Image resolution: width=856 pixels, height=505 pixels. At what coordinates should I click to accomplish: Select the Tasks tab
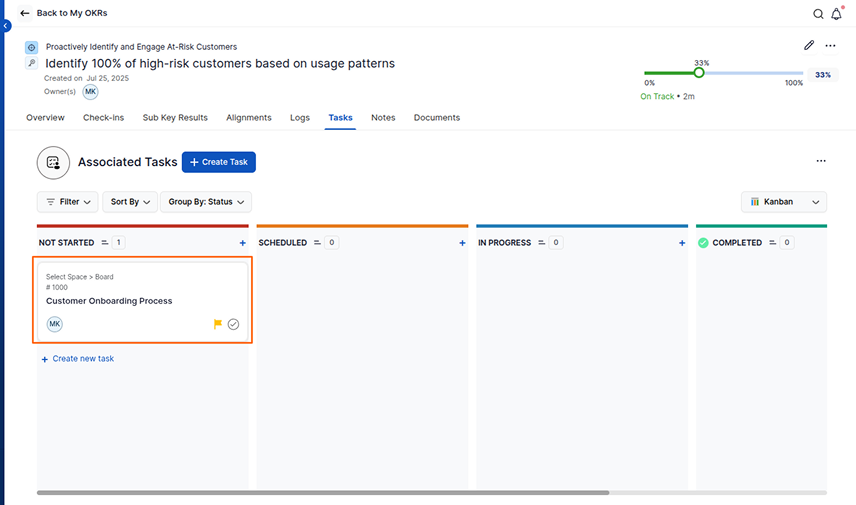pyautogui.click(x=341, y=117)
